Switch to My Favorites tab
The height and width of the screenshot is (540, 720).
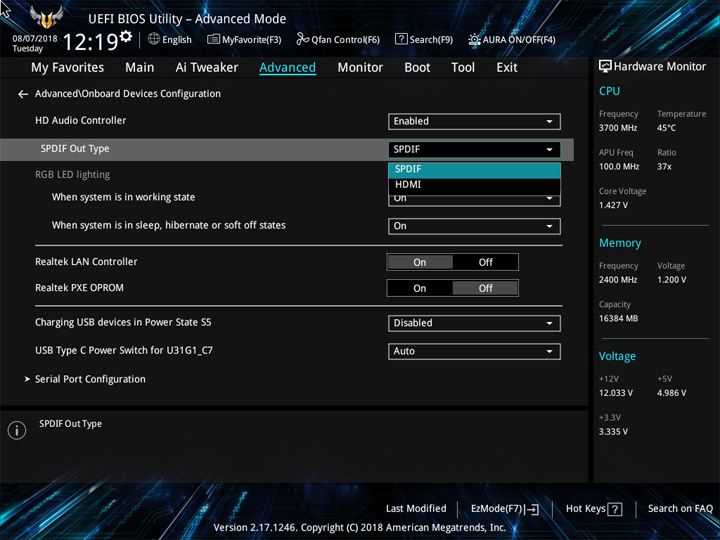pyautogui.click(x=68, y=68)
